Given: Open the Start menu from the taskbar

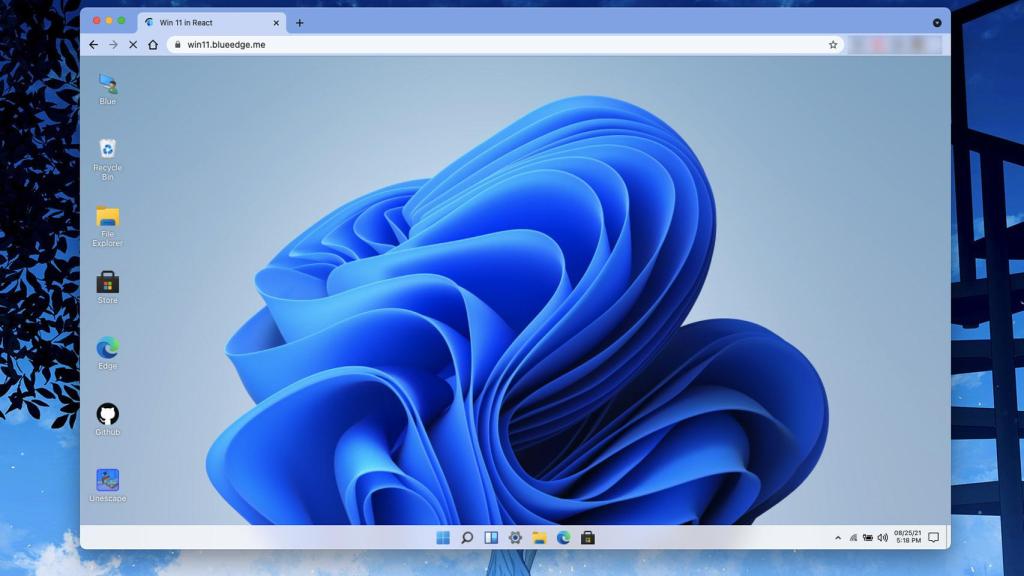Looking at the screenshot, I should [442, 538].
